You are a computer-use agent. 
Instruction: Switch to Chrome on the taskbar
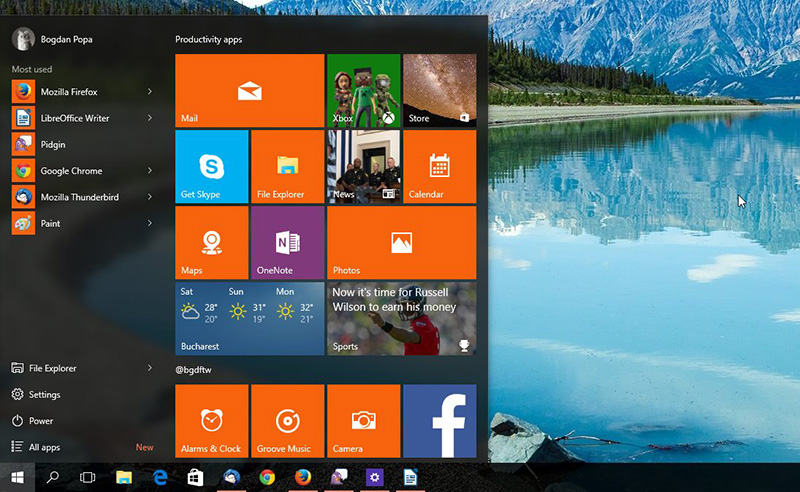[x=267, y=478]
